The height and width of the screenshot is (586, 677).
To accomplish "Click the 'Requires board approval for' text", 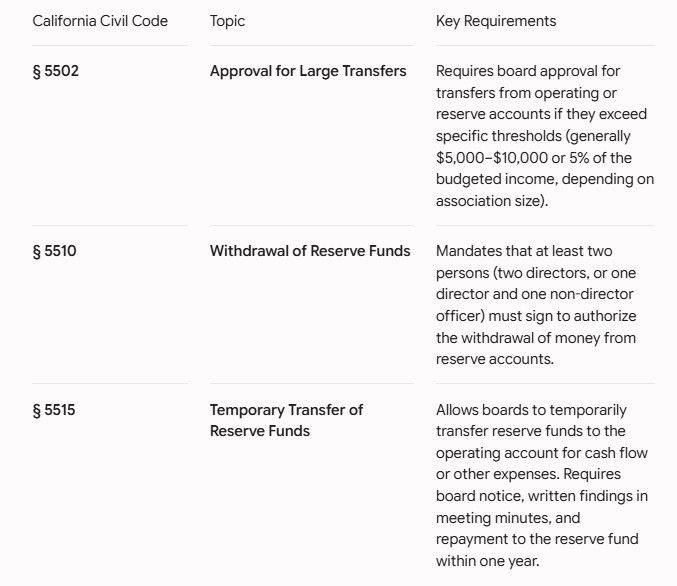I will pos(528,71).
